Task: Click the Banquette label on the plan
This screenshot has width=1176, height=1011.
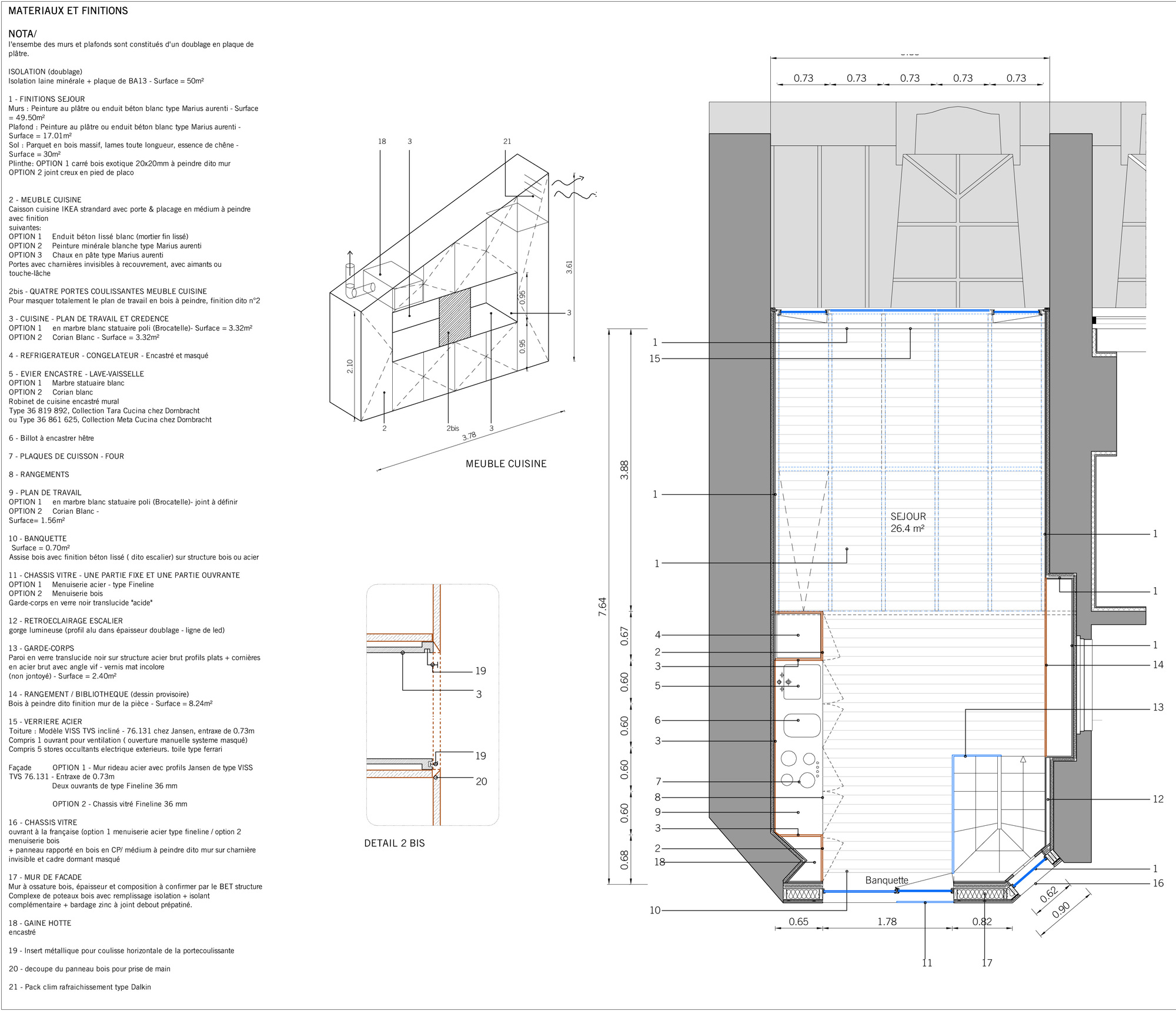Action: click(886, 881)
